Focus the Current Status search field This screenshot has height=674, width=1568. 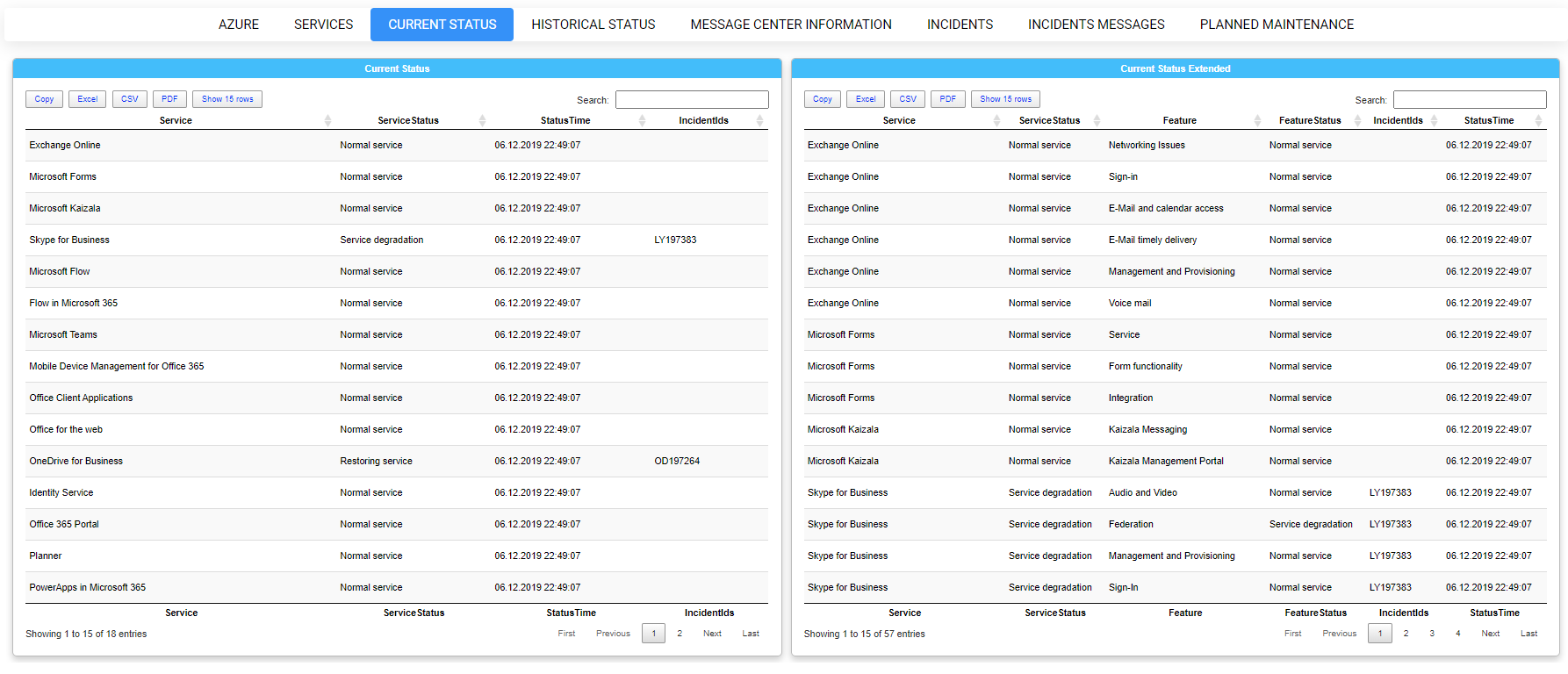[x=692, y=100]
